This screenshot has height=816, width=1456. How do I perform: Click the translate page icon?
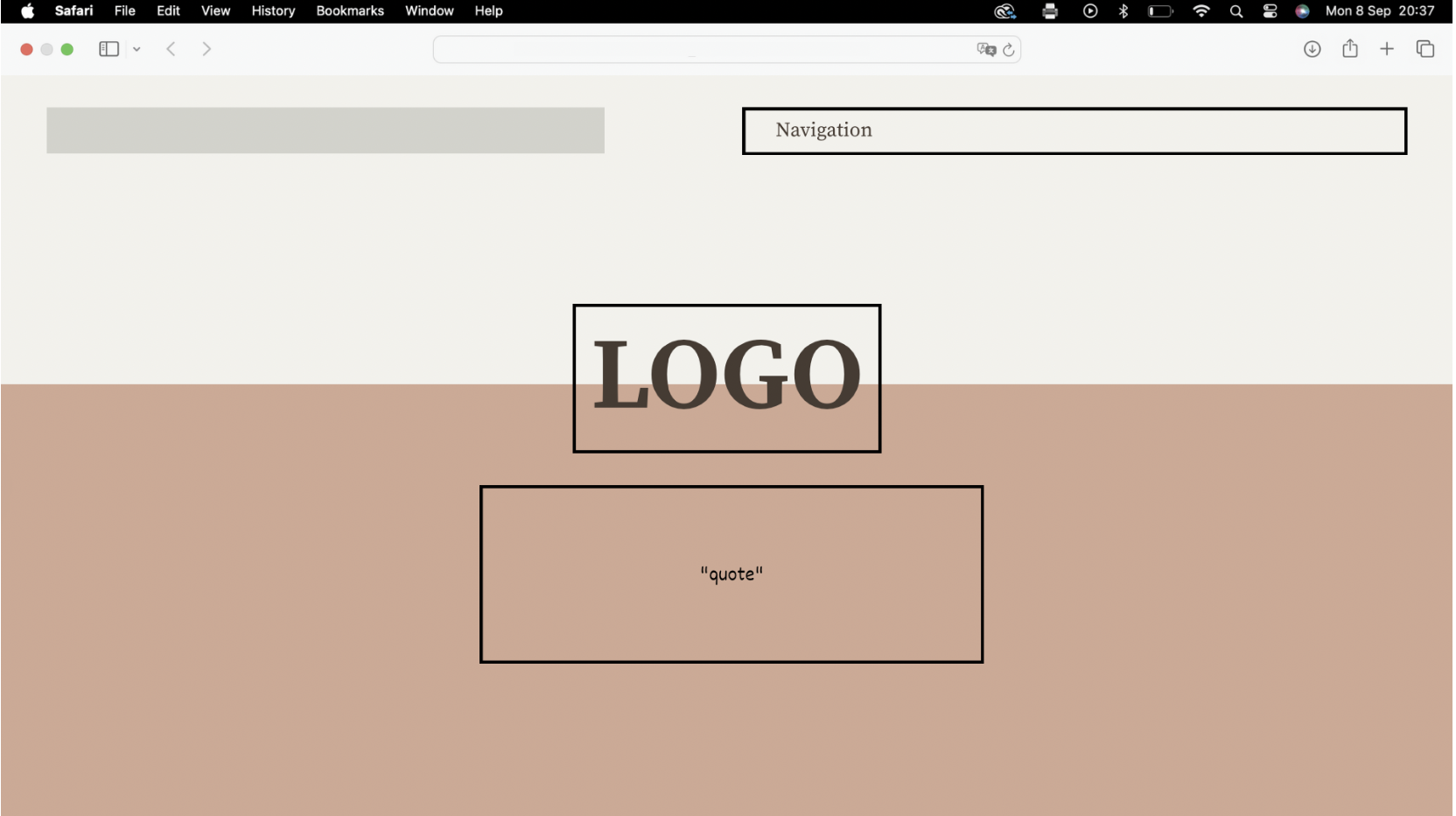point(986,50)
